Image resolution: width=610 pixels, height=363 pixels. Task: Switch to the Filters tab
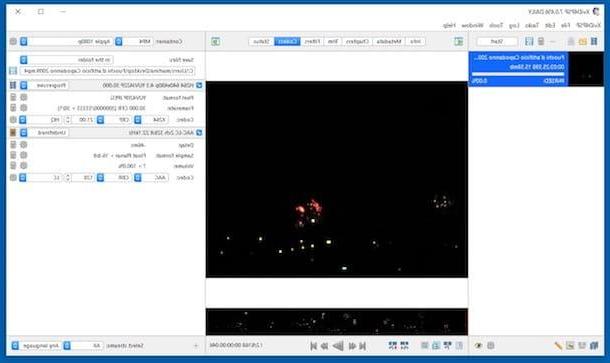[312, 41]
